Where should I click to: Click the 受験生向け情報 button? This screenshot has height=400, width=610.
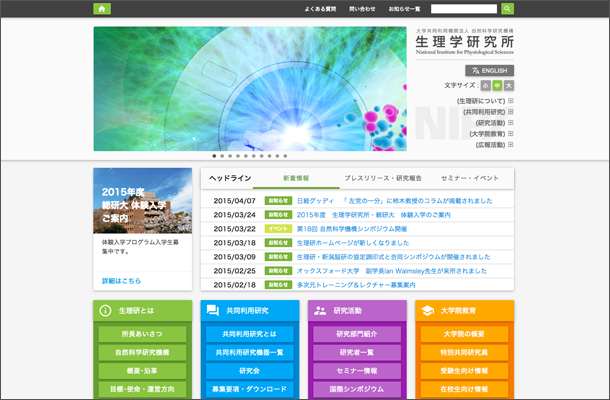click(465, 371)
